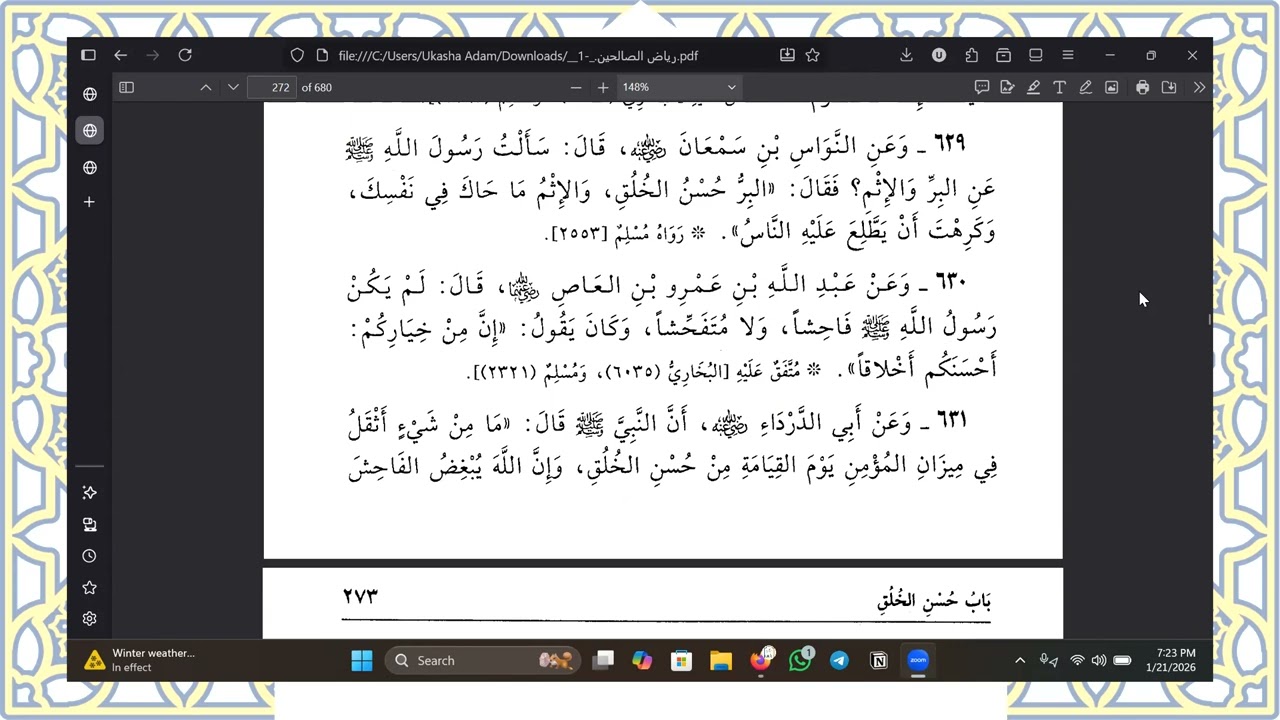This screenshot has height=720, width=1280.
Task: Add a comment annotation in PDF toolbar
Action: point(981,87)
